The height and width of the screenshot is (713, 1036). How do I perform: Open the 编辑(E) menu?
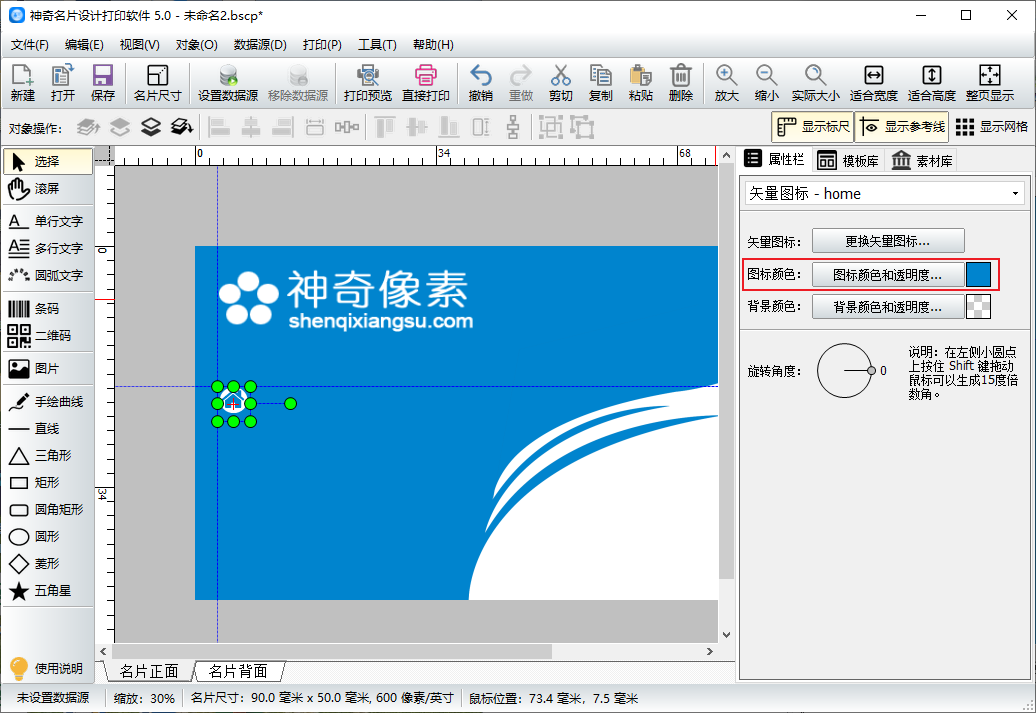(84, 45)
